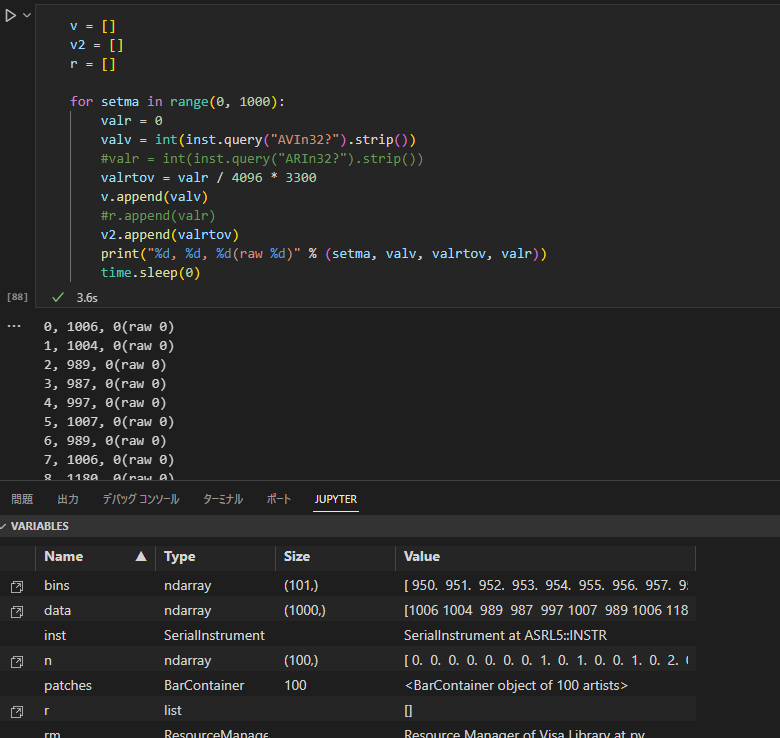Open list r in data viewer

click(x=17, y=710)
